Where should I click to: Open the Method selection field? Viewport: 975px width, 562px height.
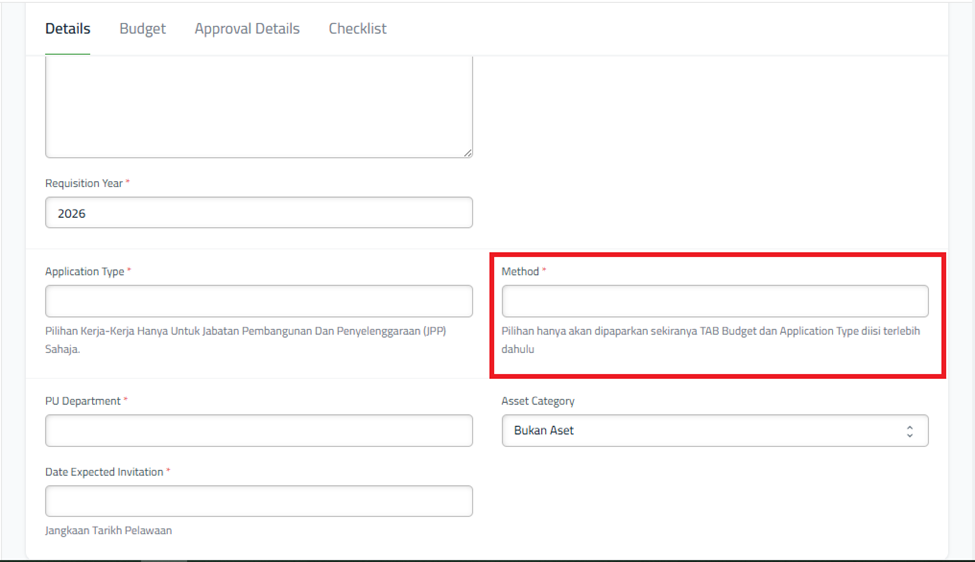coord(714,301)
